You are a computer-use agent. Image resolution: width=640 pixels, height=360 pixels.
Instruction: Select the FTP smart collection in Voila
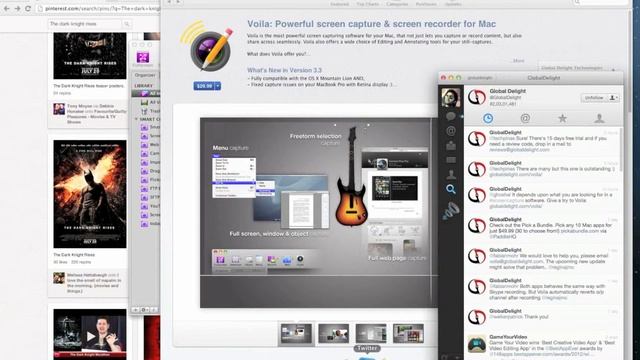150,189
